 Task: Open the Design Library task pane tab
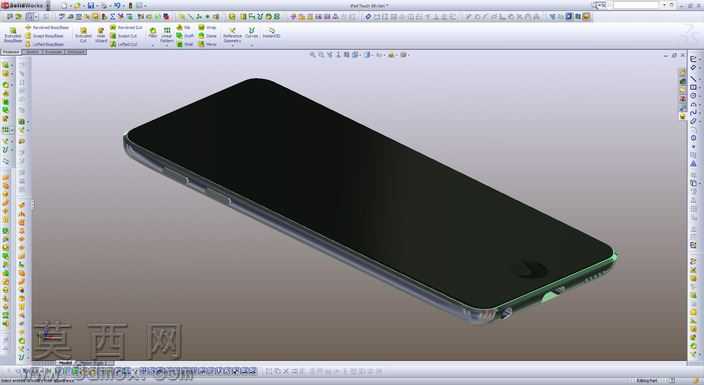(683, 82)
